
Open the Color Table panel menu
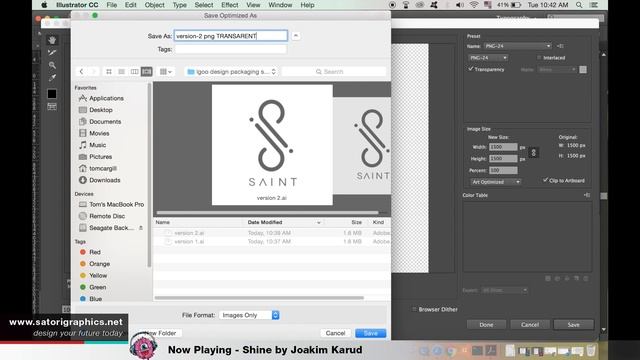tap(587, 195)
